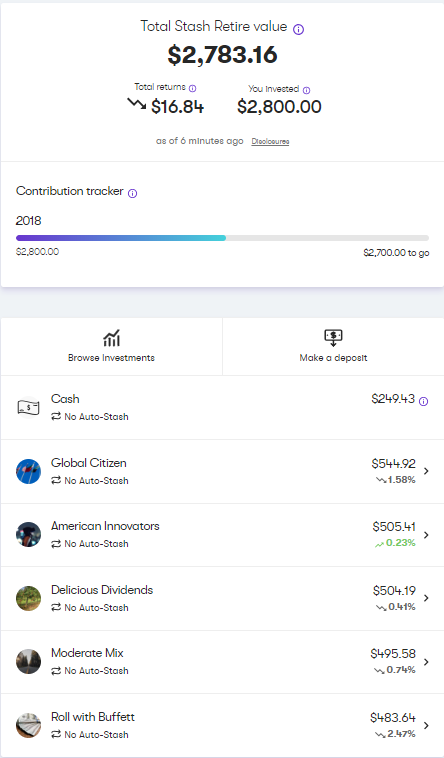The height and width of the screenshot is (758, 444).
Task: Select the Make a deposit tab
Action: (333, 346)
